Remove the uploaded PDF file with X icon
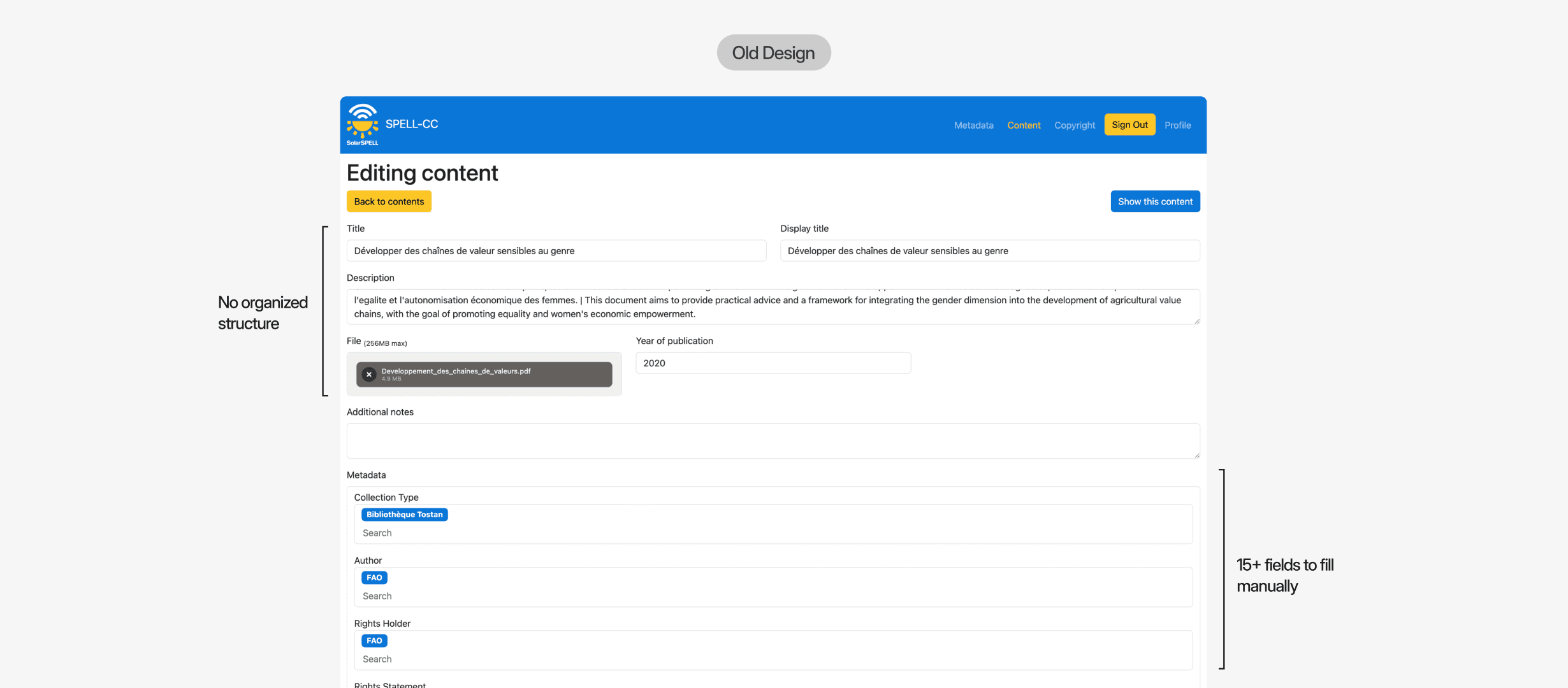The height and width of the screenshot is (688, 1568). pyautogui.click(x=368, y=375)
